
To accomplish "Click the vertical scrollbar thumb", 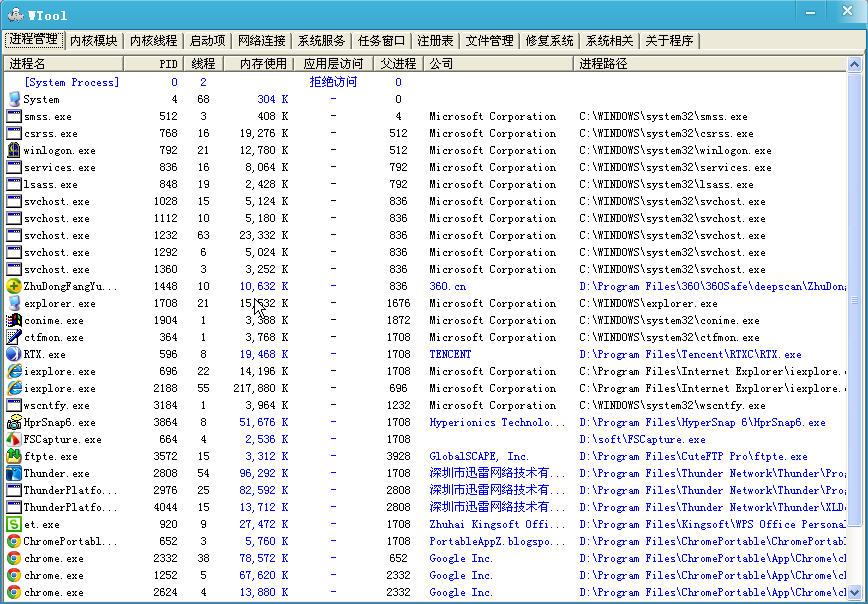I will [x=855, y=300].
